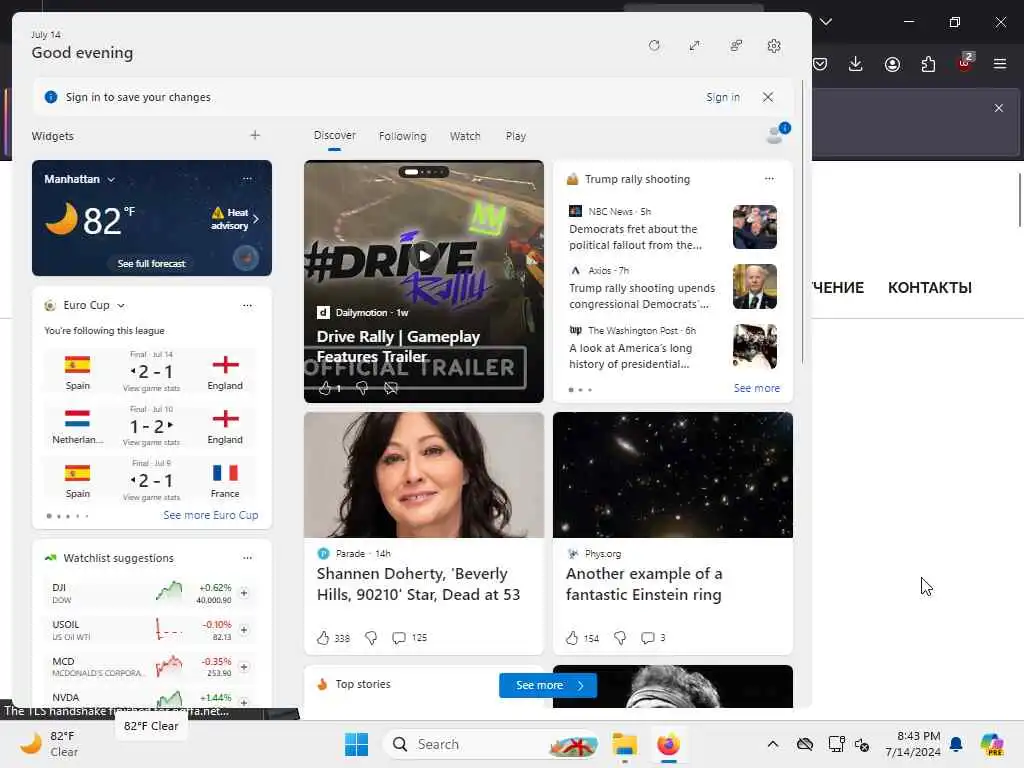
Task: Click the taskbar Search box
Action: point(493,744)
